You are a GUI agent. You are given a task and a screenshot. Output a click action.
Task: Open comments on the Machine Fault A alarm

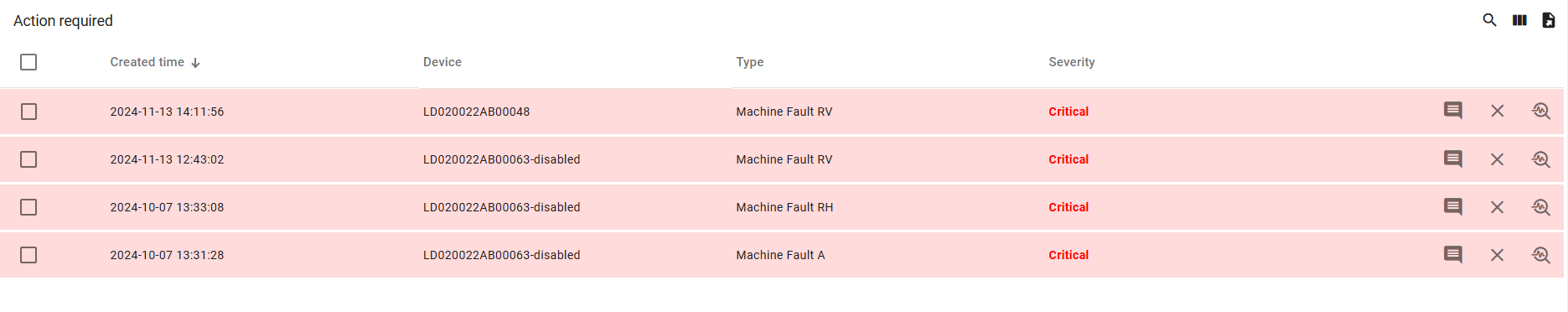[x=1453, y=255]
